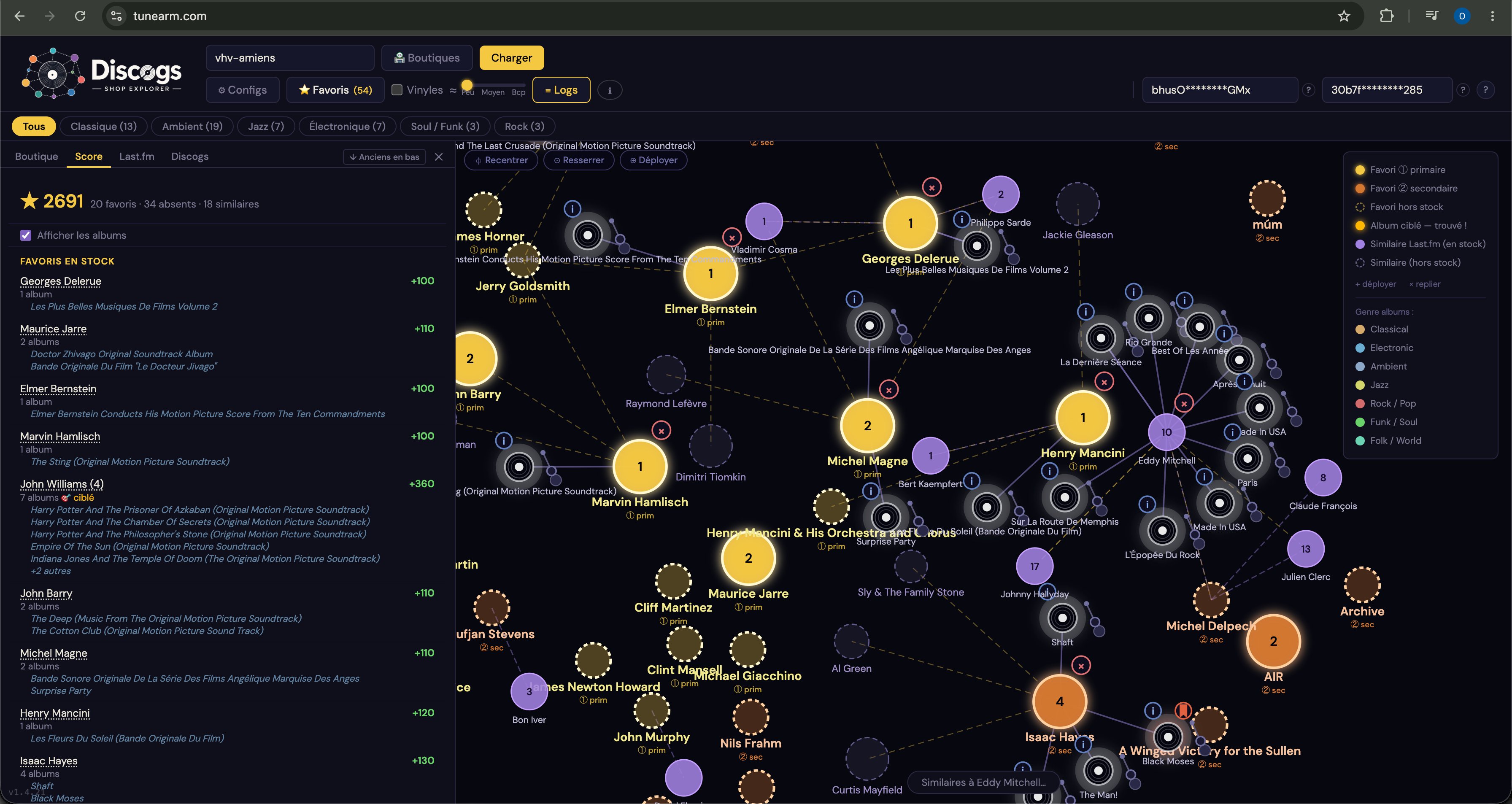Expand the Eddy Mitchell node showing 10
Image resolution: width=1512 pixels, height=804 pixels.
coord(1166,432)
